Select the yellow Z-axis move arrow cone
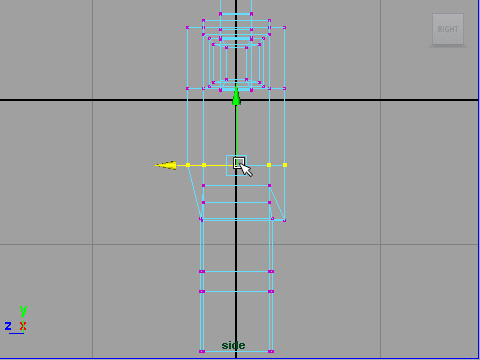The image size is (480, 360). (166, 165)
